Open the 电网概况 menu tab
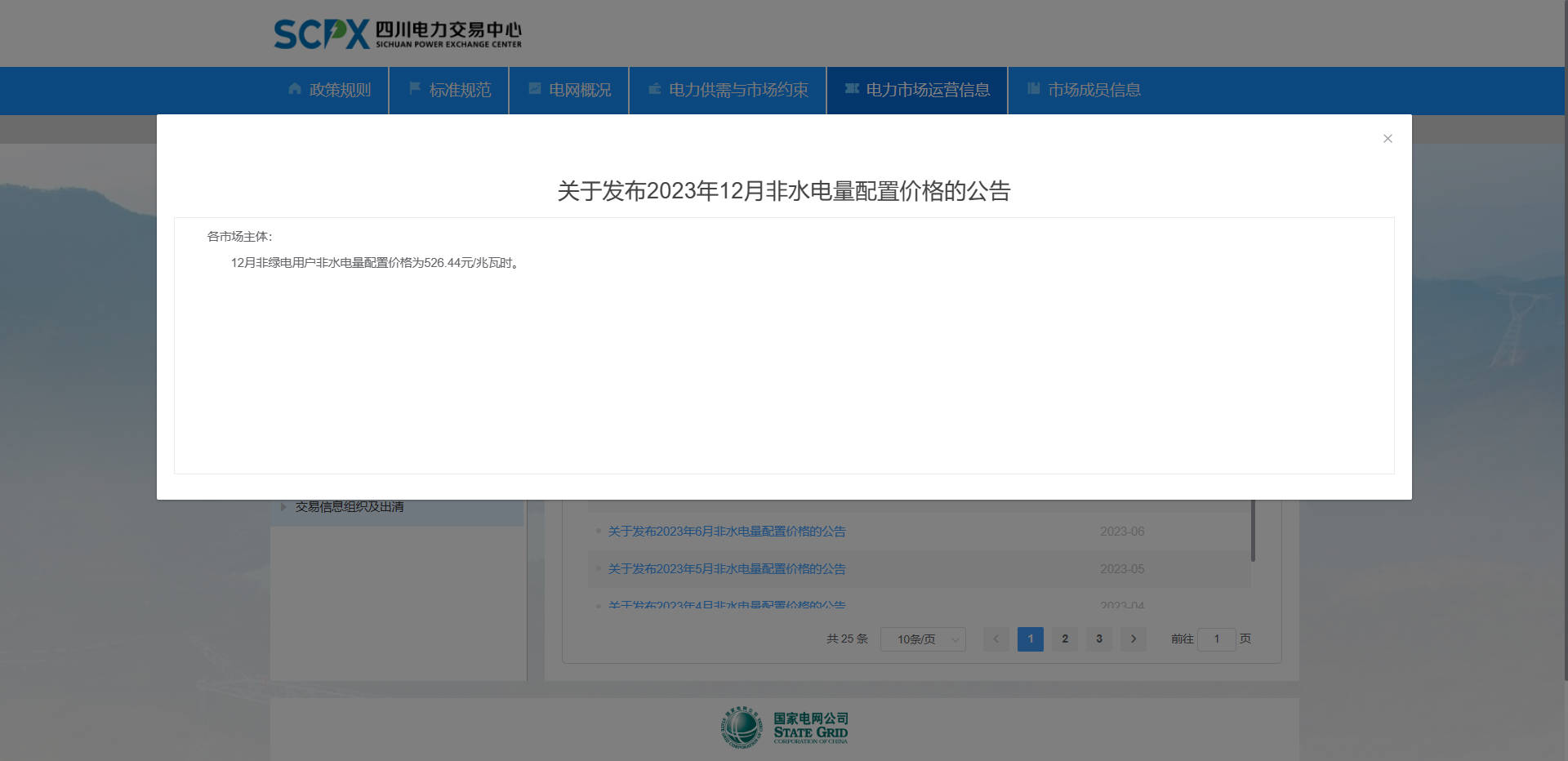1568x761 pixels. tap(569, 90)
